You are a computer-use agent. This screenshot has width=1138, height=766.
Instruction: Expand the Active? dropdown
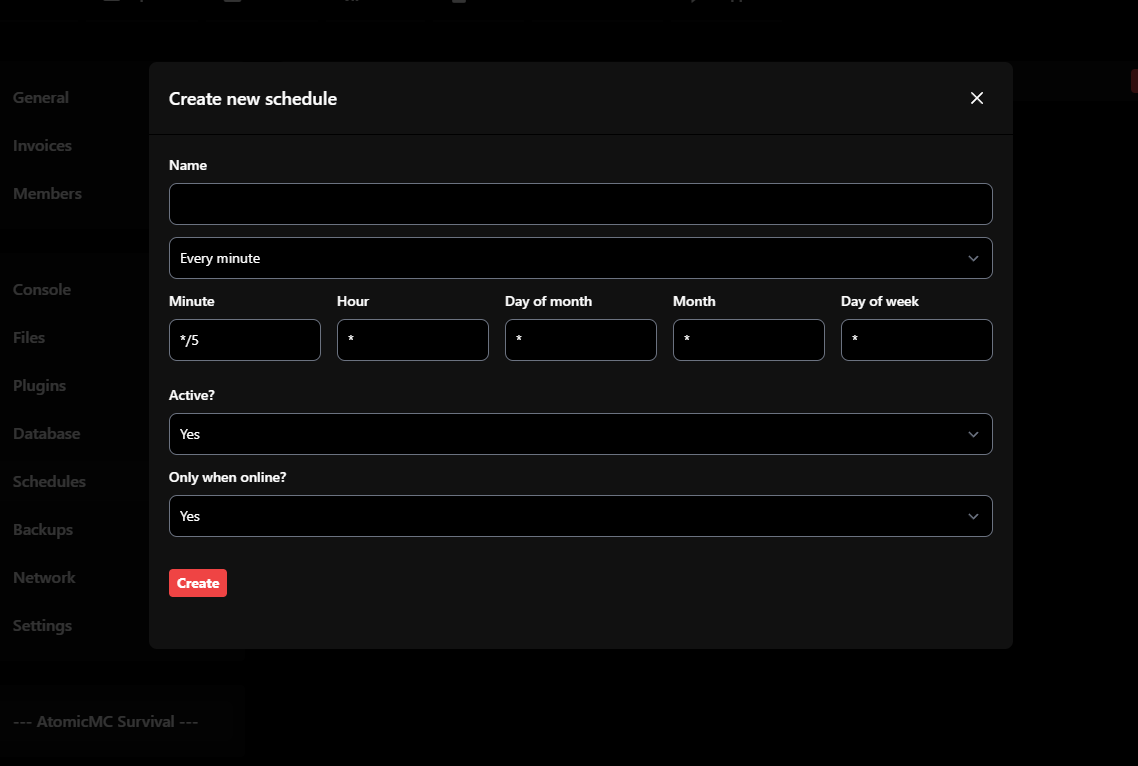[580, 434]
